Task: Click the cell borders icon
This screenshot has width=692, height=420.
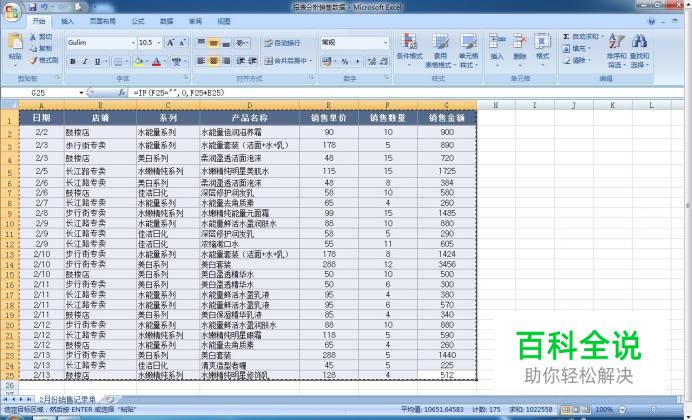Action: [x=118, y=62]
